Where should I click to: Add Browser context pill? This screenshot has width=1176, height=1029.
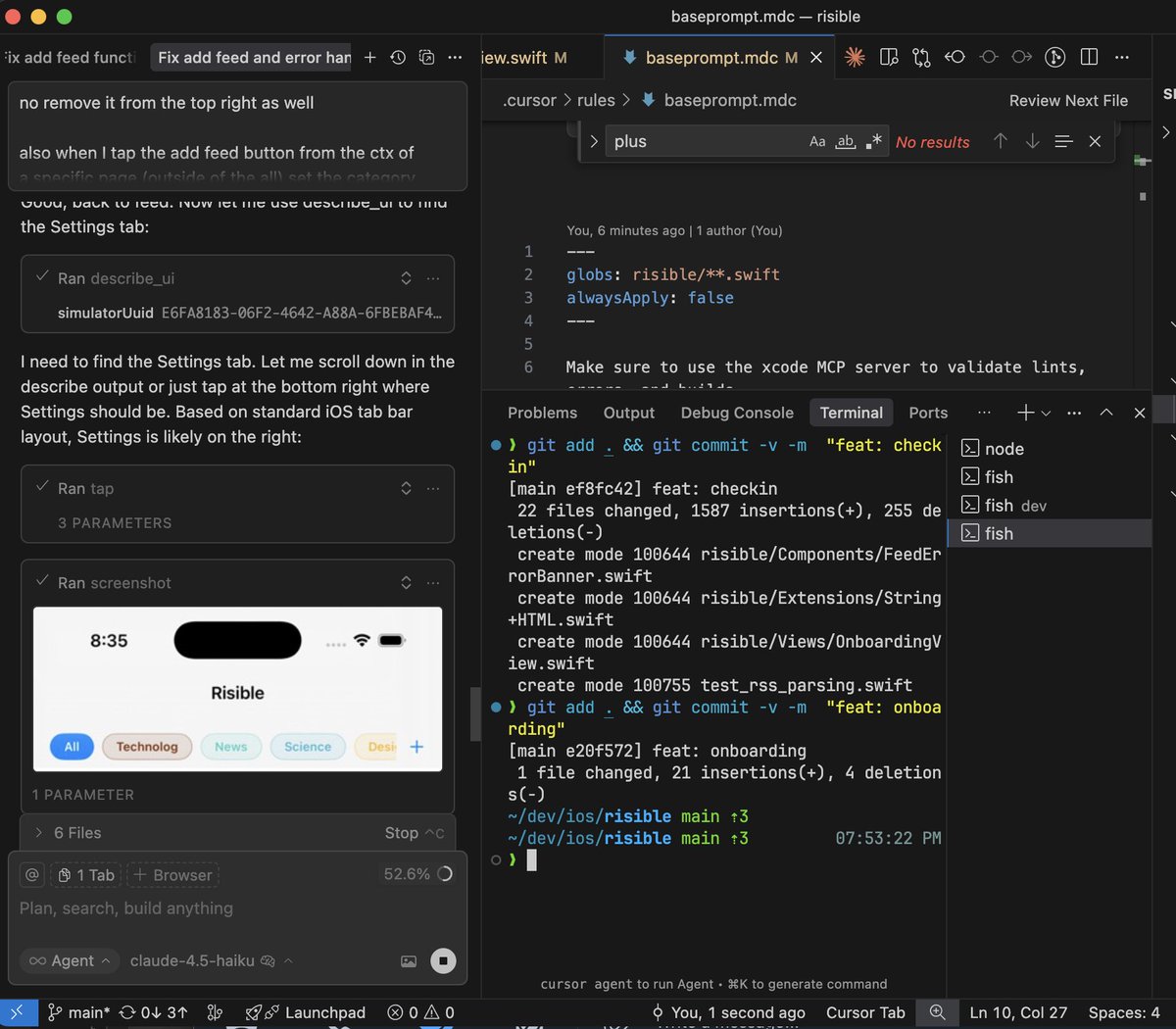coord(172,874)
